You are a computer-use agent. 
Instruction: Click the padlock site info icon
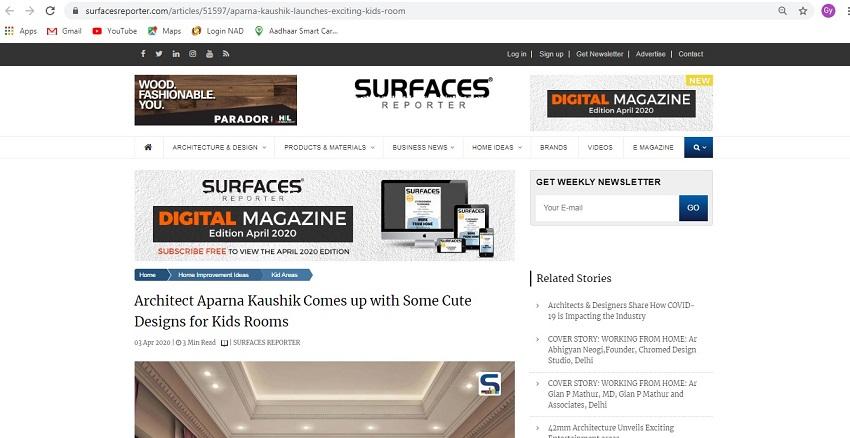(x=75, y=11)
